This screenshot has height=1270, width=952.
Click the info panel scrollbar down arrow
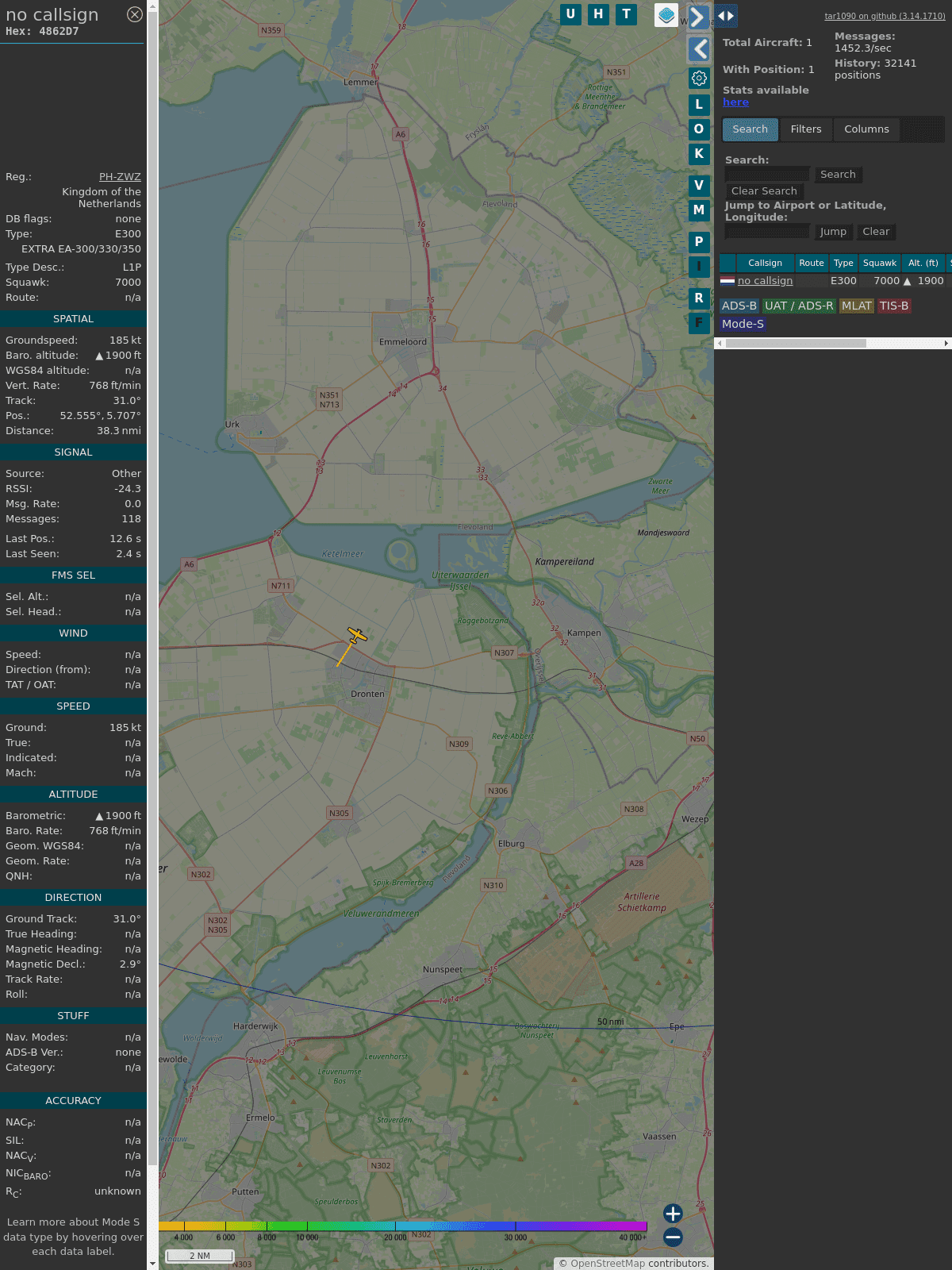[152, 1263]
